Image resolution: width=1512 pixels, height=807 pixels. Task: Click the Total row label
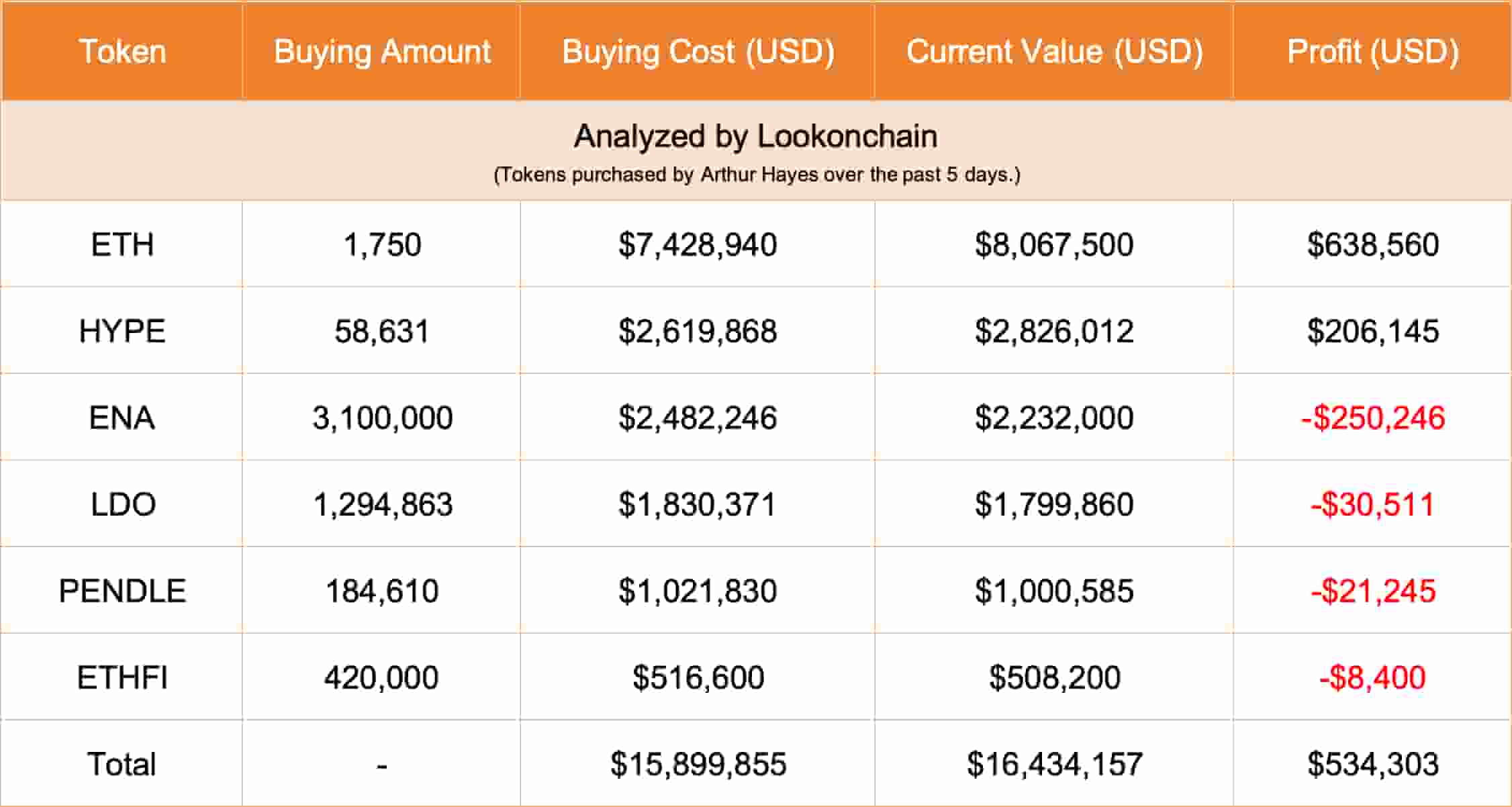(122, 764)
